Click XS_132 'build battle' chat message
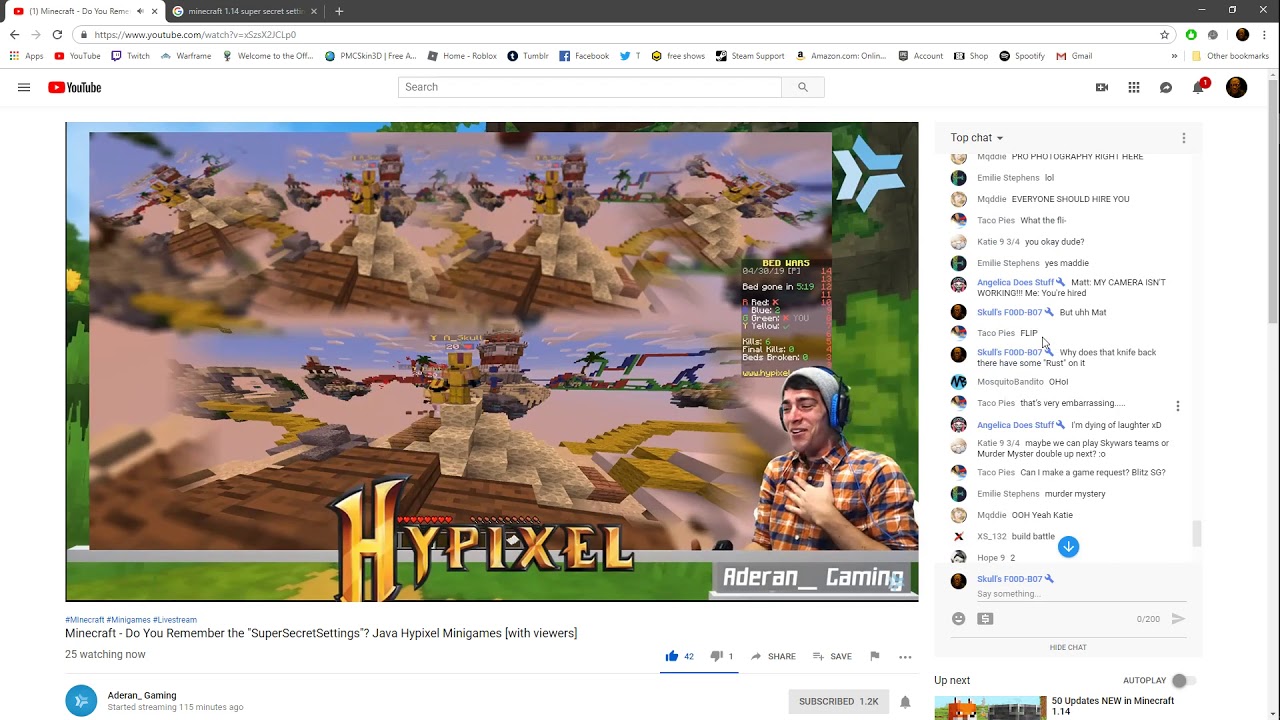The image size is (1280, 720). (x=1033, y=537)
